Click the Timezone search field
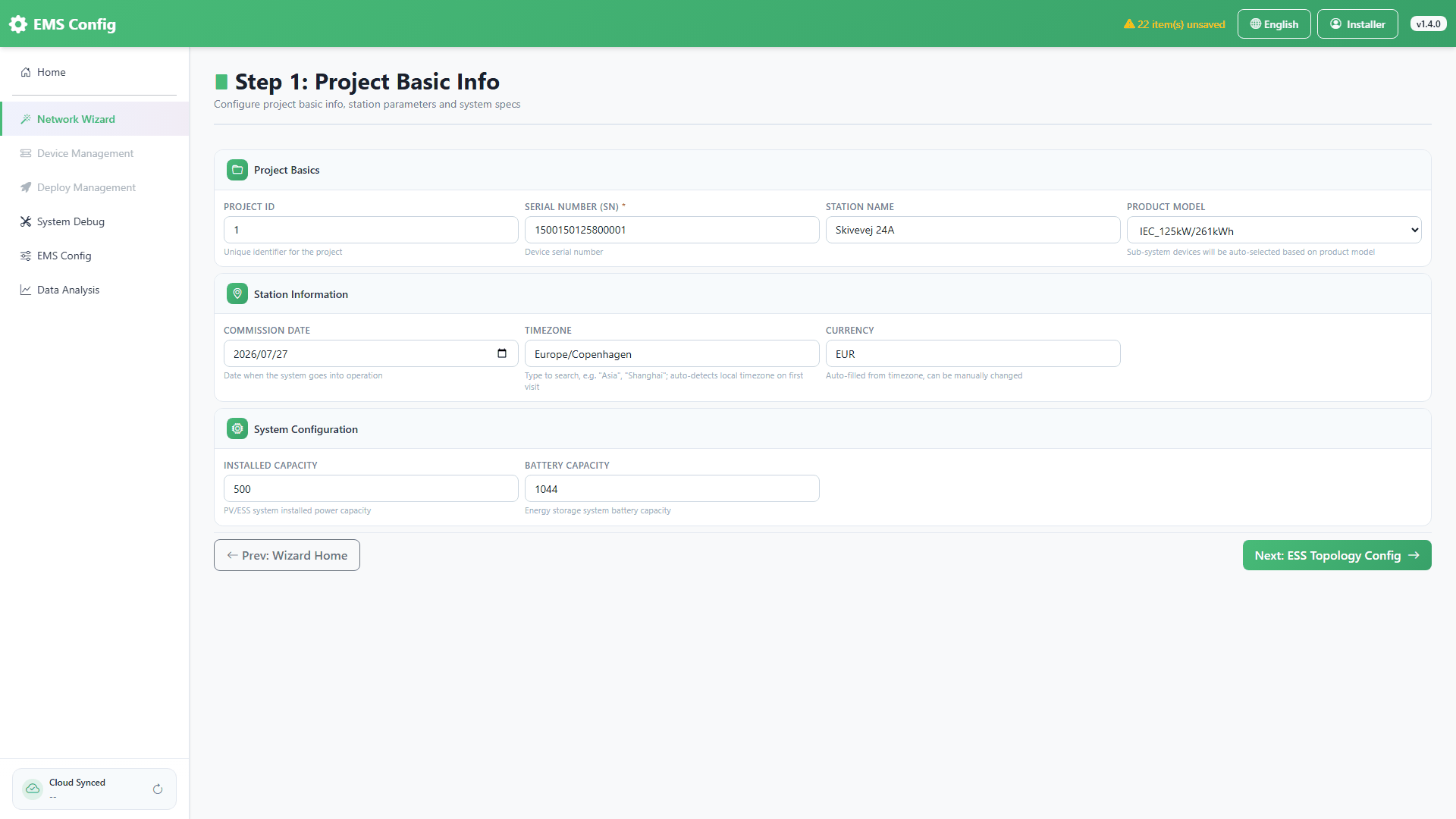 (672, 353)
